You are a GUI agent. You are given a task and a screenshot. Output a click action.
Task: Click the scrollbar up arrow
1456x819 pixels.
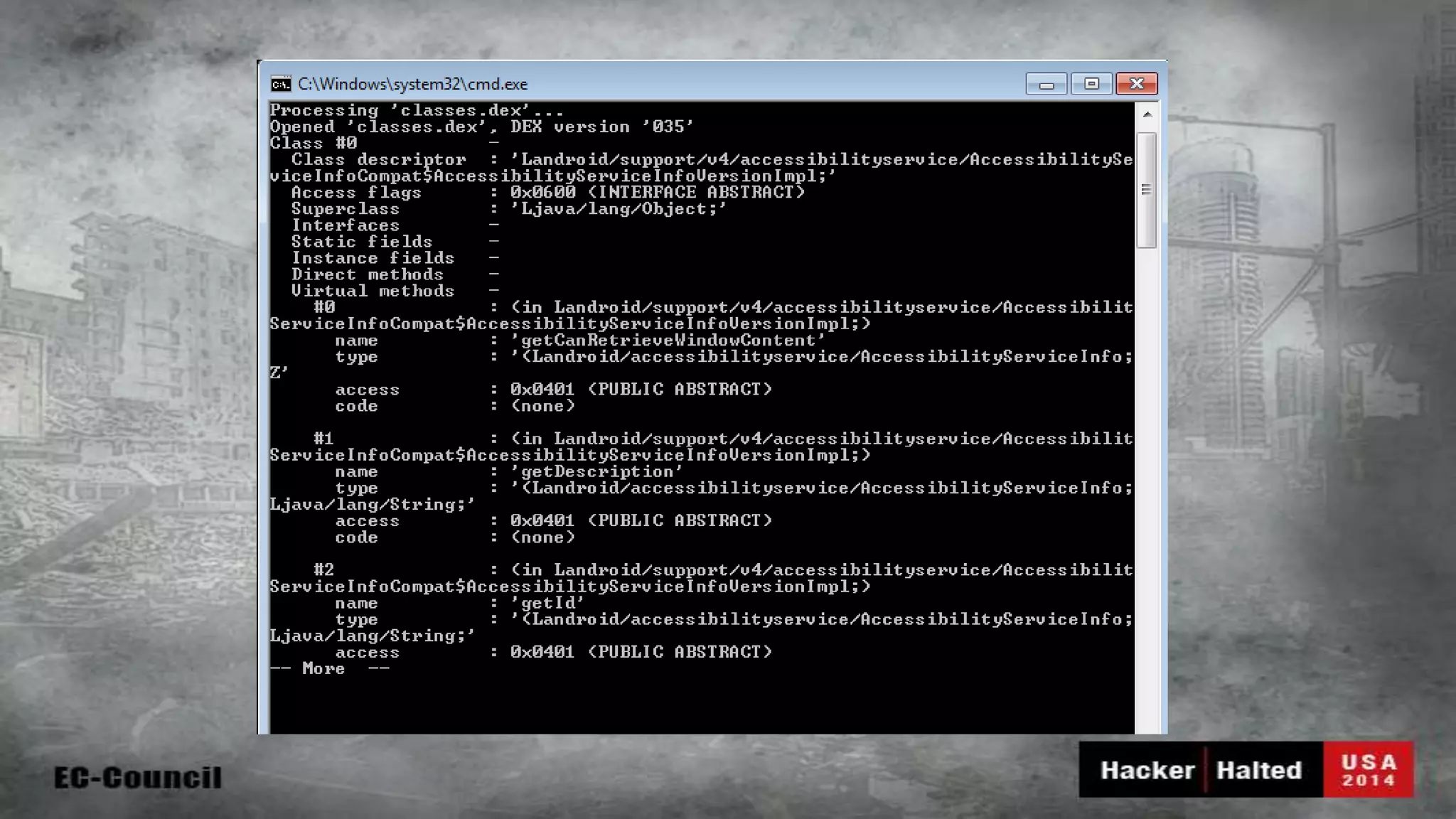(x=1147, y=114)
